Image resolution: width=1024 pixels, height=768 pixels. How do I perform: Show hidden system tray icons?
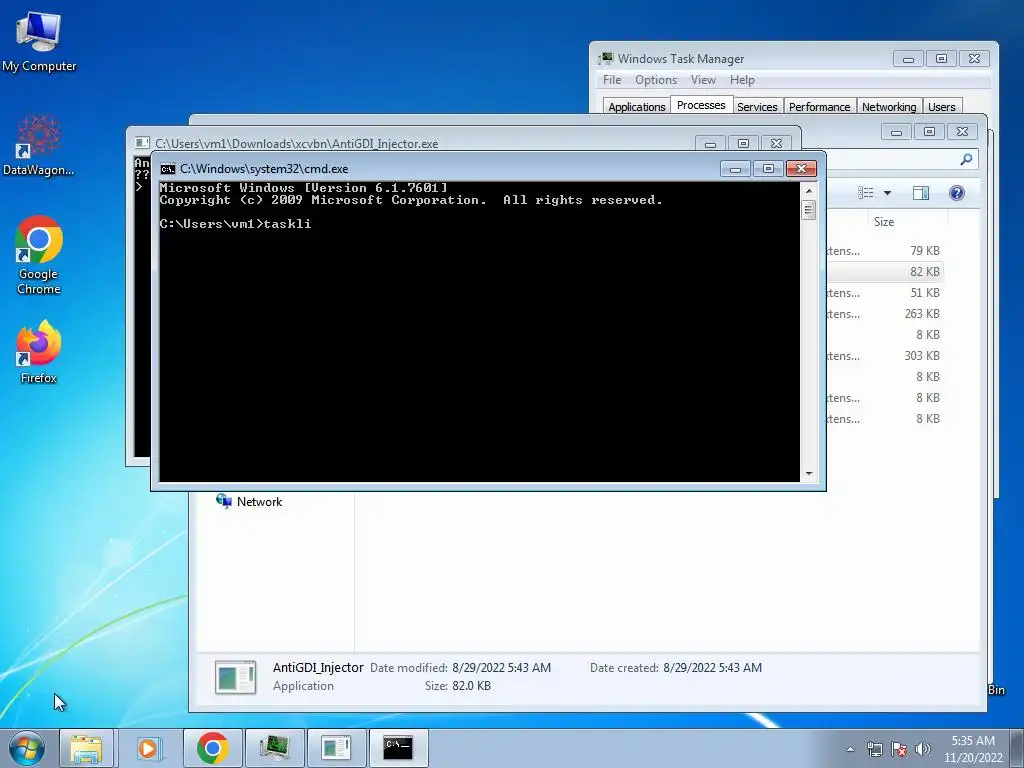[850, 749]
